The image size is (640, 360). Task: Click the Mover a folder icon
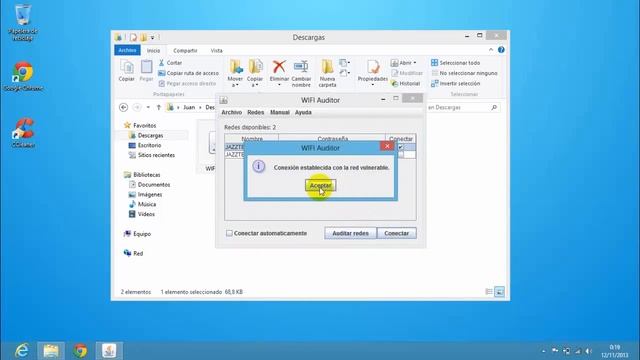click(x=236, y=67)
